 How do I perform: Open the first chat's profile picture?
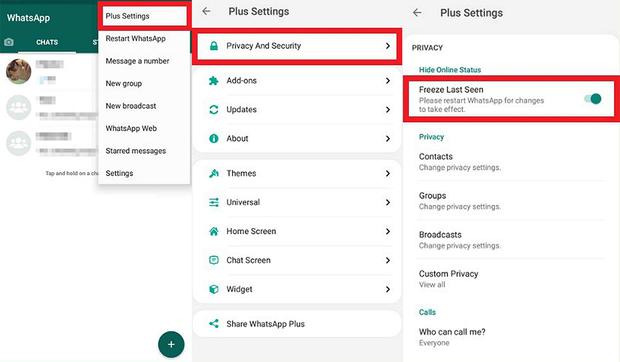click(x=19, y=72)
